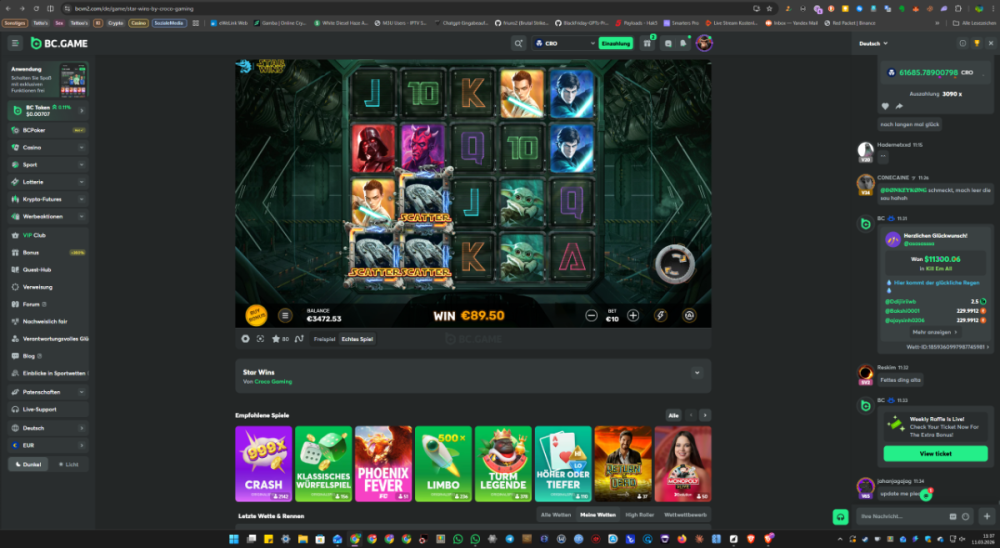Increase the bet with plus button
Image resolution: width=1000 pixels, height=548 pixels.
[x=633, y=315]
